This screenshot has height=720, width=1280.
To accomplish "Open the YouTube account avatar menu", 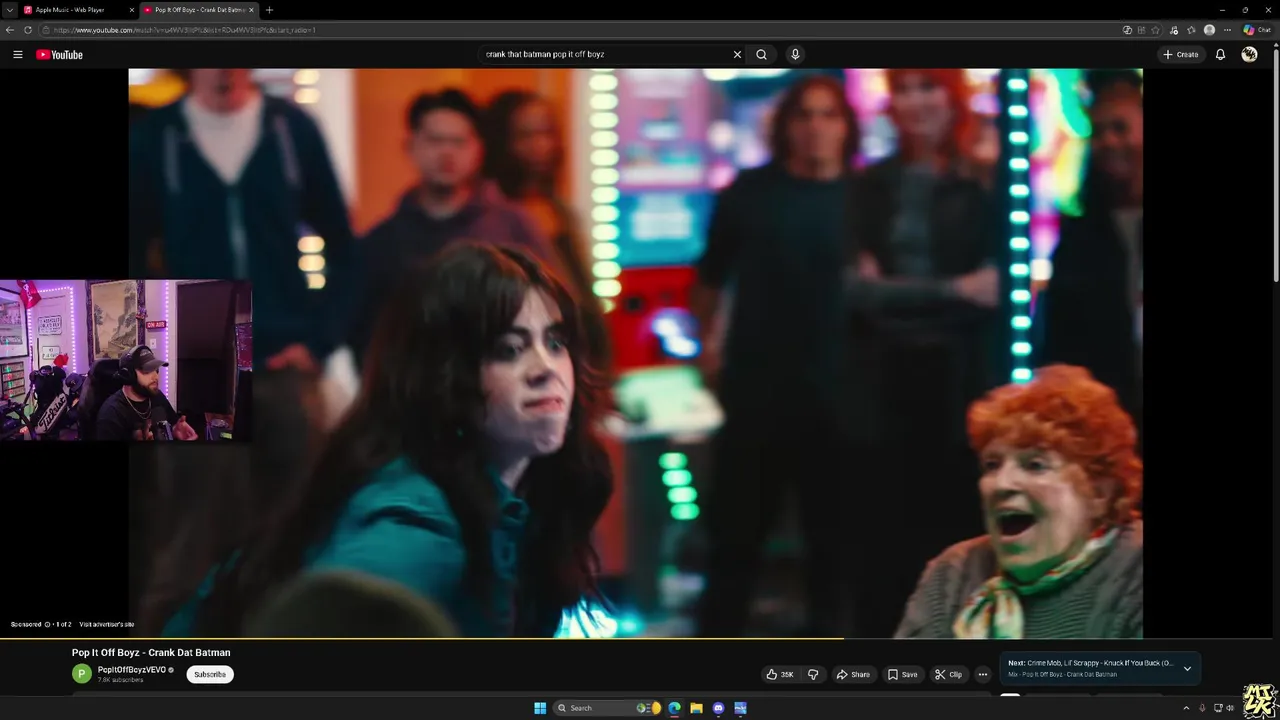I will coord(1249,54).
